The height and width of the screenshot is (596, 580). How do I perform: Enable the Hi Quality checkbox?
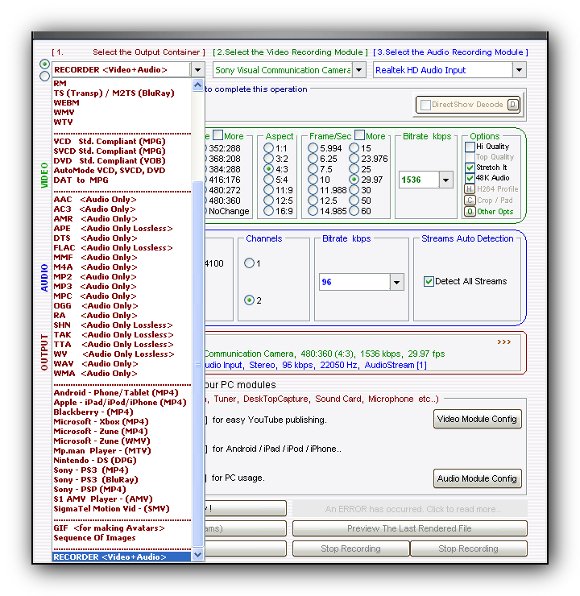[x=470, y=147]
